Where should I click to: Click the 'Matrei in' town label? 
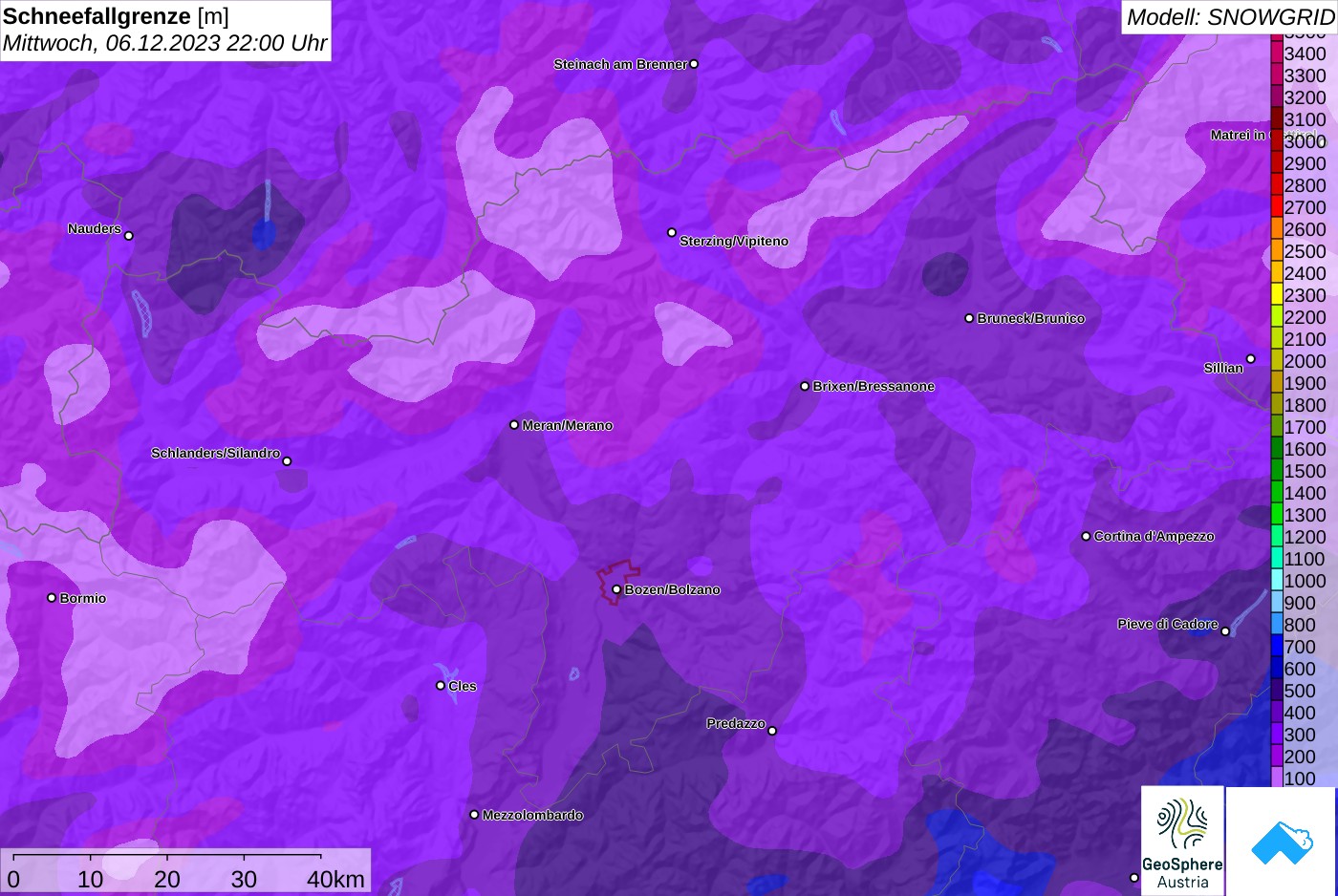point(1238,135)
